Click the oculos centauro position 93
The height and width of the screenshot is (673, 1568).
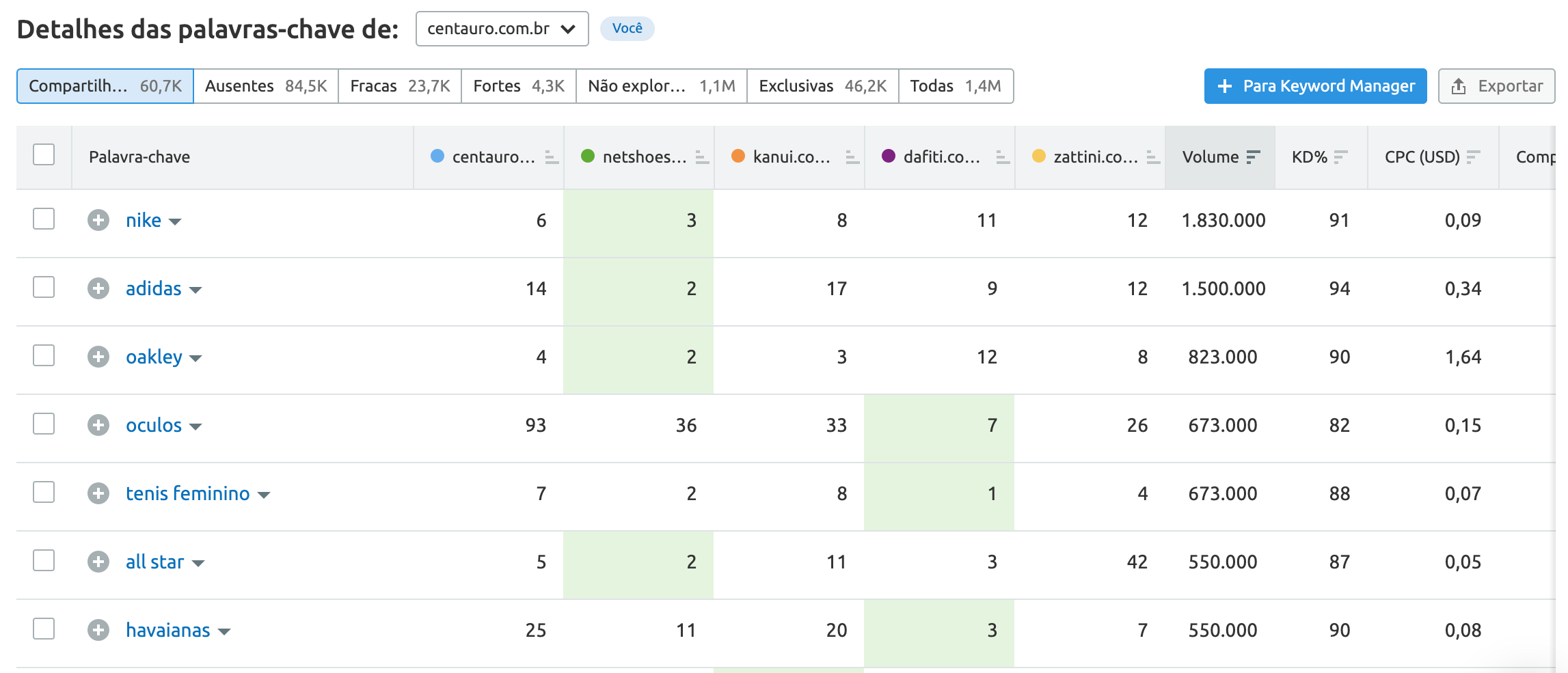pos(536,425)
